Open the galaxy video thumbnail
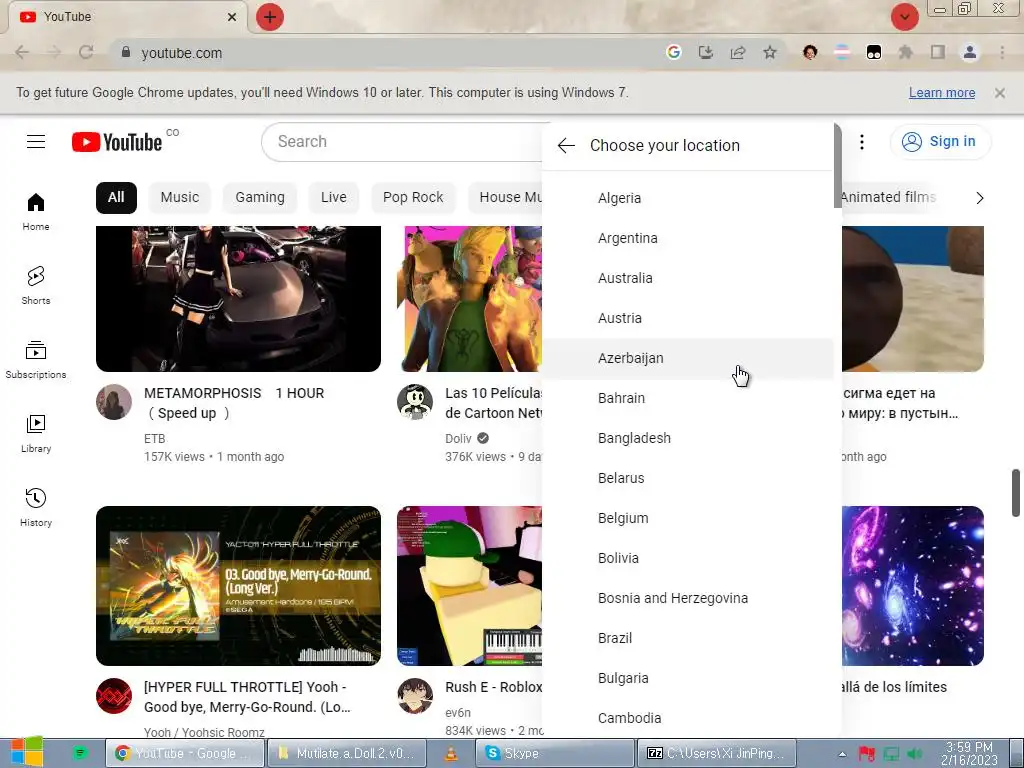Screen dimensions: 1024x768 pyautogui.click(x=913, y=586)
